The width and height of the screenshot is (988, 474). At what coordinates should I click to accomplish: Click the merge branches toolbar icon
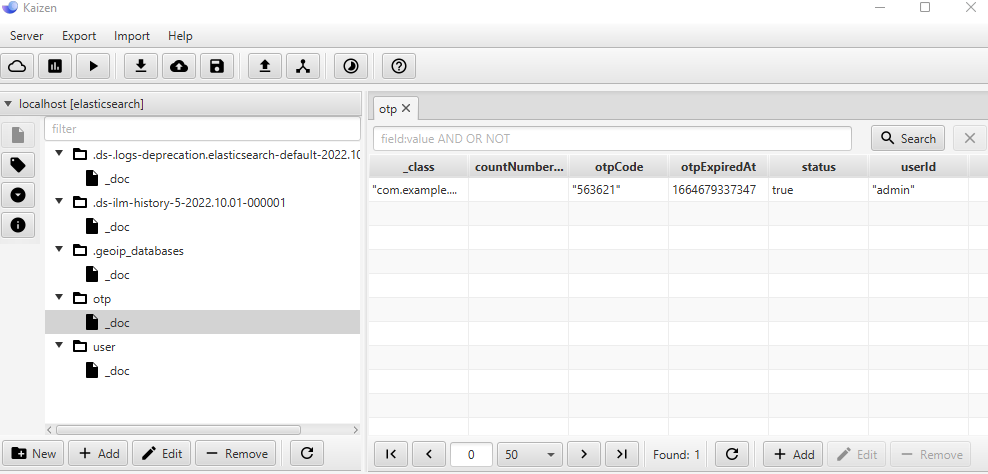point(303,66)
